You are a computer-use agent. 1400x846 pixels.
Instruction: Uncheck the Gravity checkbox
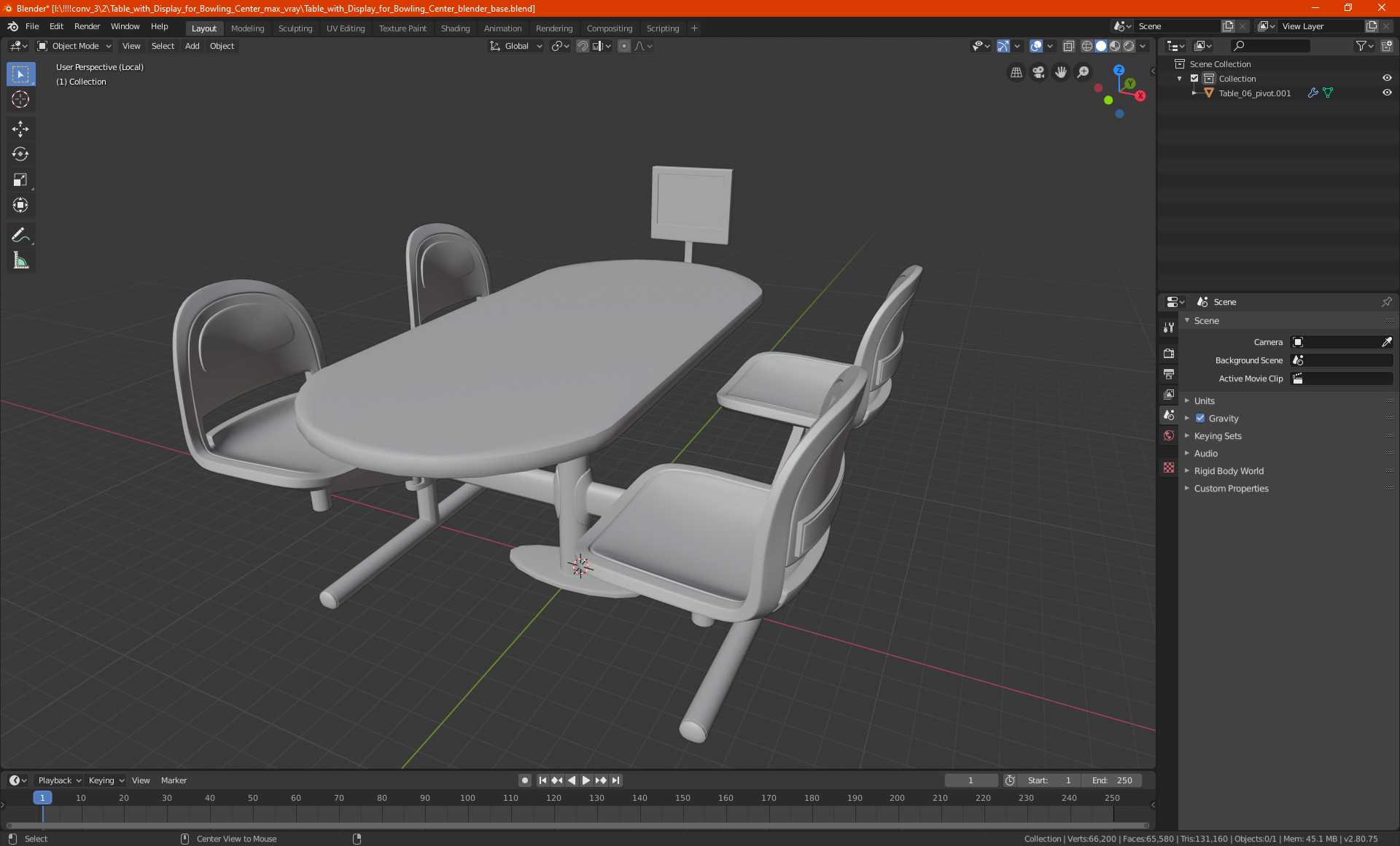tap(1200, 418)
